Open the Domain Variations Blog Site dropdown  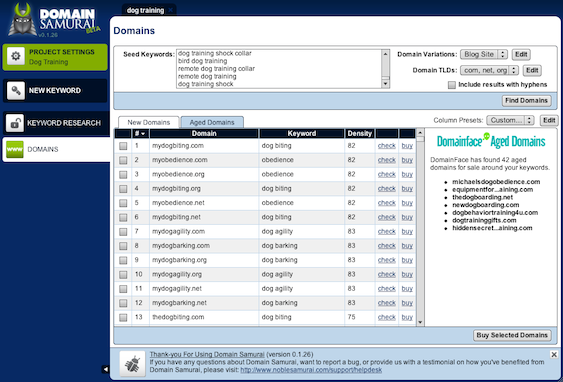tap(484, 54)
